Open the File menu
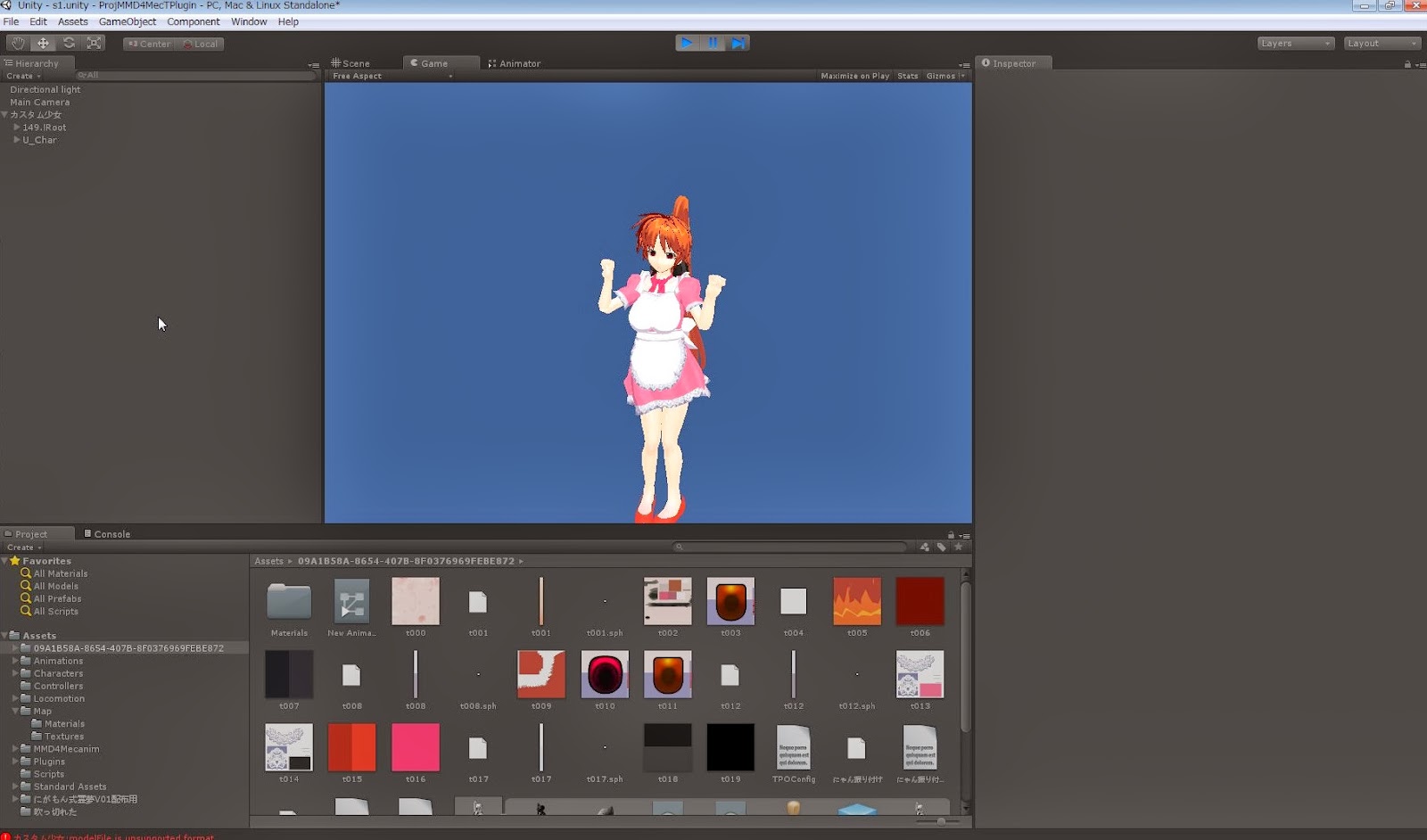The height and width of the screenshot is (840, 1427). 11,21
